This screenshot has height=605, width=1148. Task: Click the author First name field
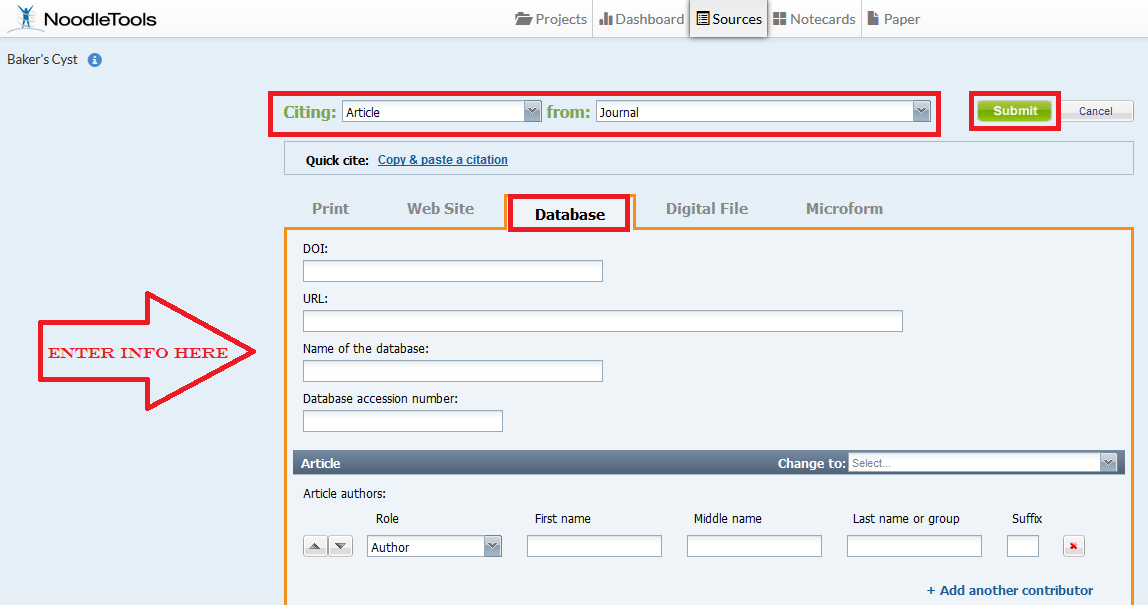[594, 546]
